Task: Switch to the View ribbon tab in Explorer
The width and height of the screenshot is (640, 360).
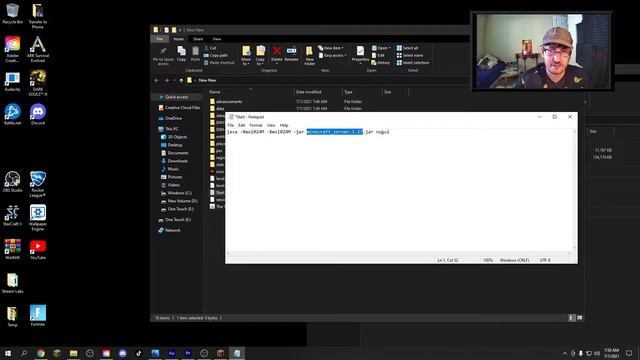Action: pyautogui.click(x=217, y=39)
